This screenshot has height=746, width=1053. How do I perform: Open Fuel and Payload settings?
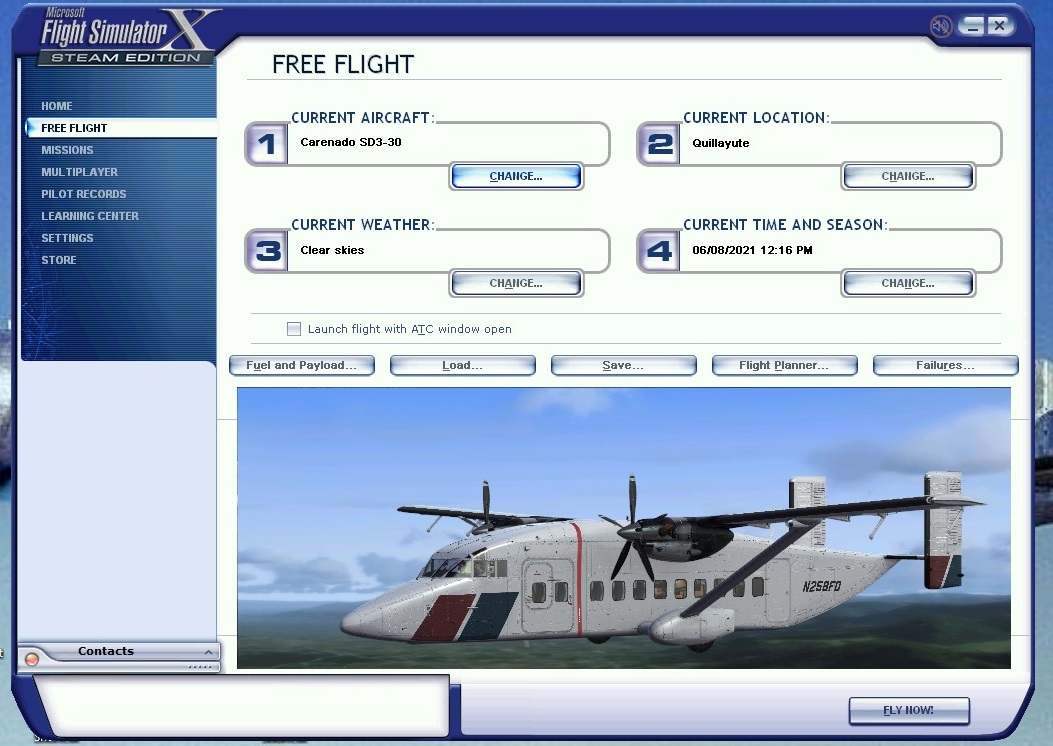302,365
